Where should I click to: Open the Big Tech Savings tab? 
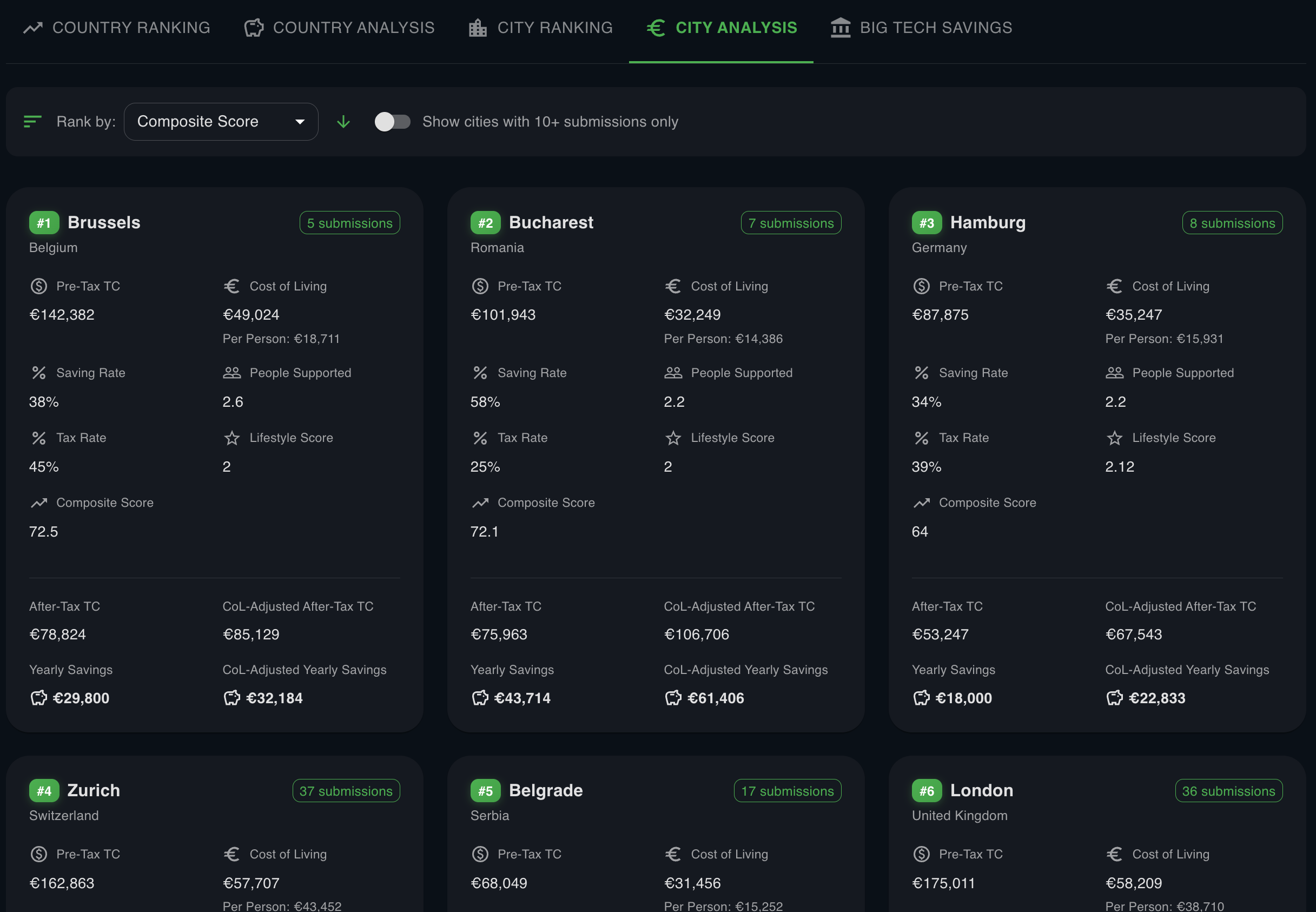tap(921, 28)
